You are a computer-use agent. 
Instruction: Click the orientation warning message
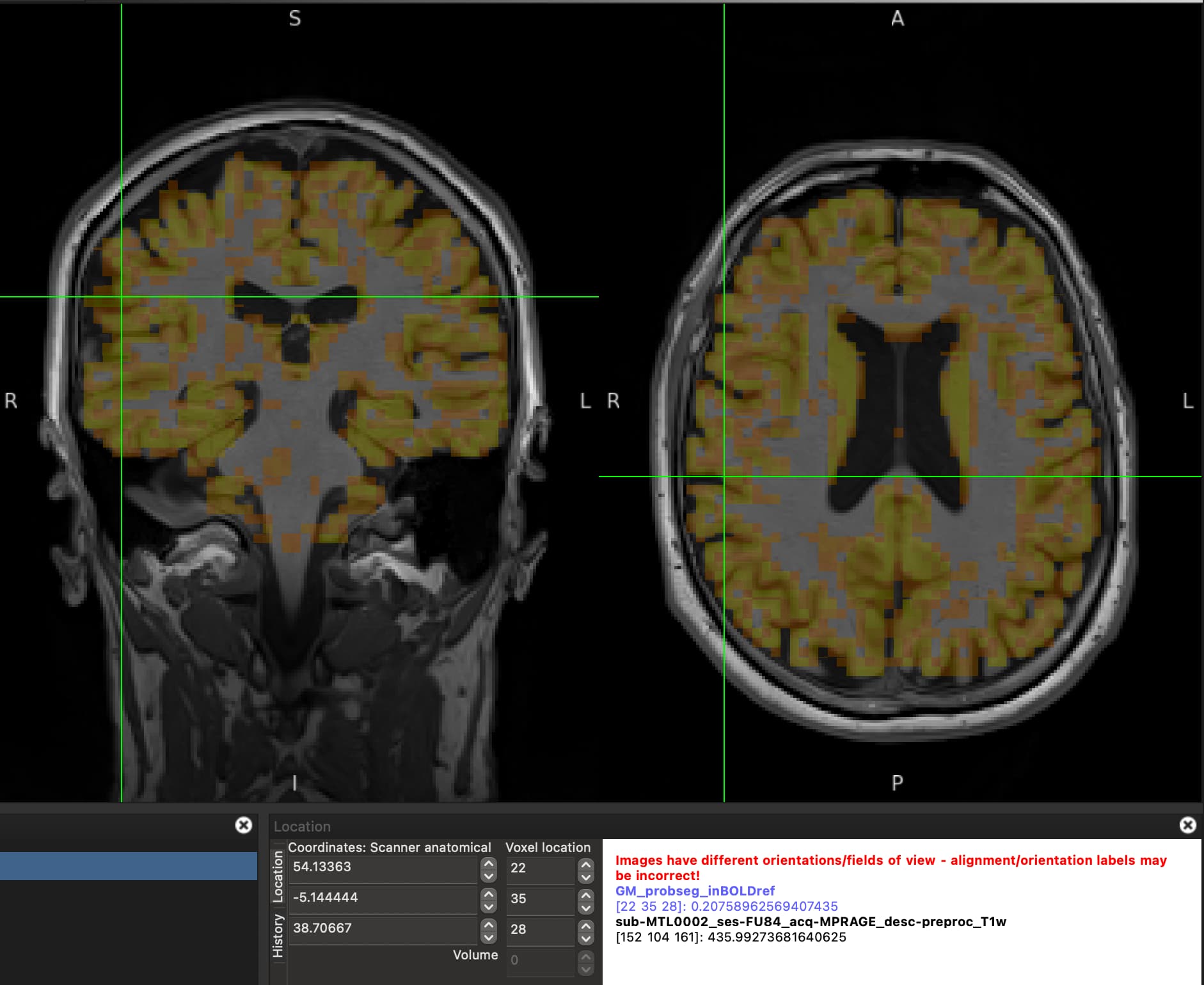891,868
